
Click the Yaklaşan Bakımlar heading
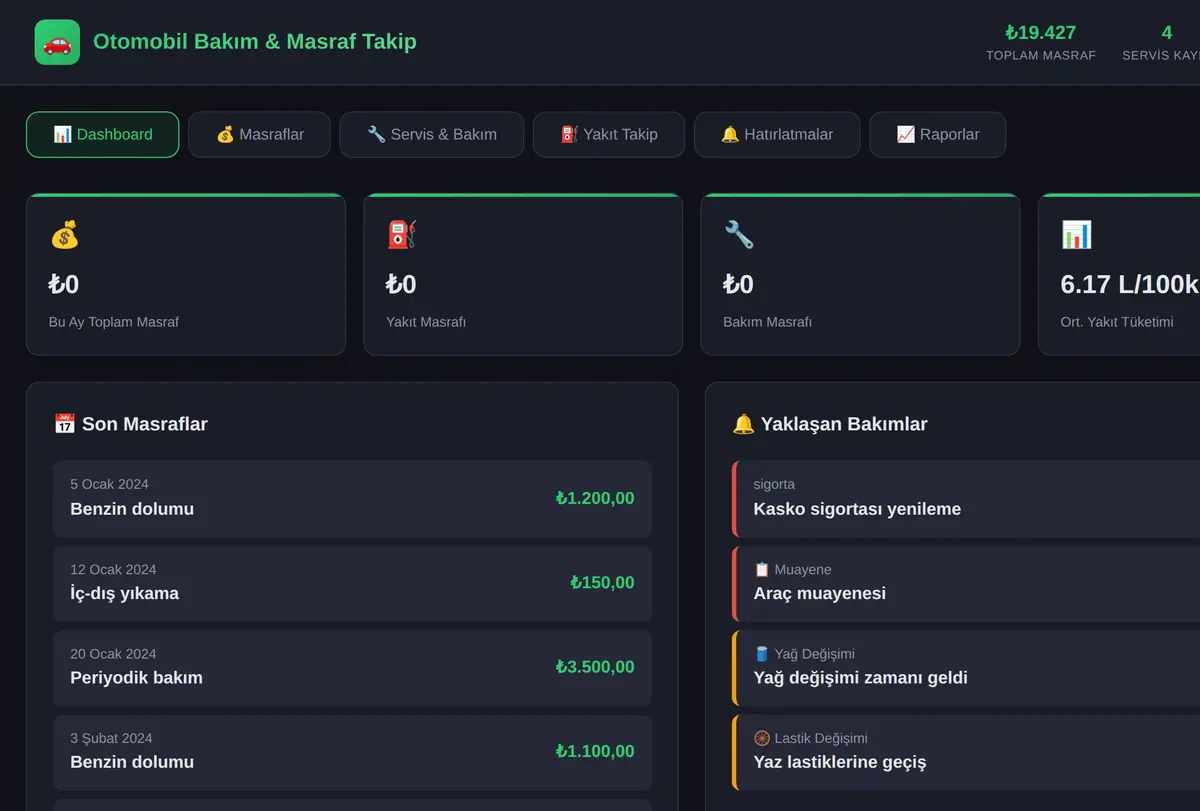click(x=844, y=424)
